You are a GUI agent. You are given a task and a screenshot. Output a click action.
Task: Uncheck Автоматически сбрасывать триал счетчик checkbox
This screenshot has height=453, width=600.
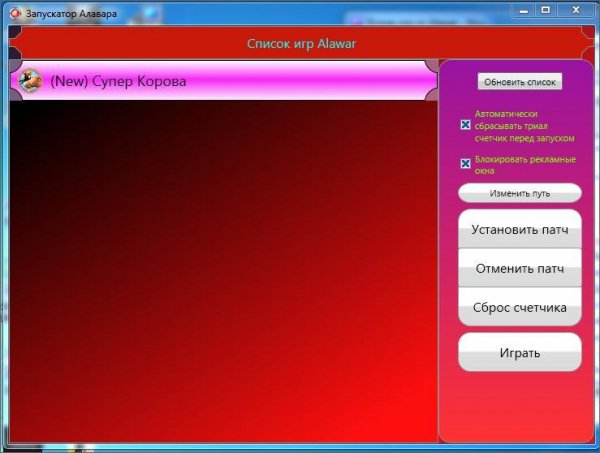pyautogui.click(x=465, y=125)
